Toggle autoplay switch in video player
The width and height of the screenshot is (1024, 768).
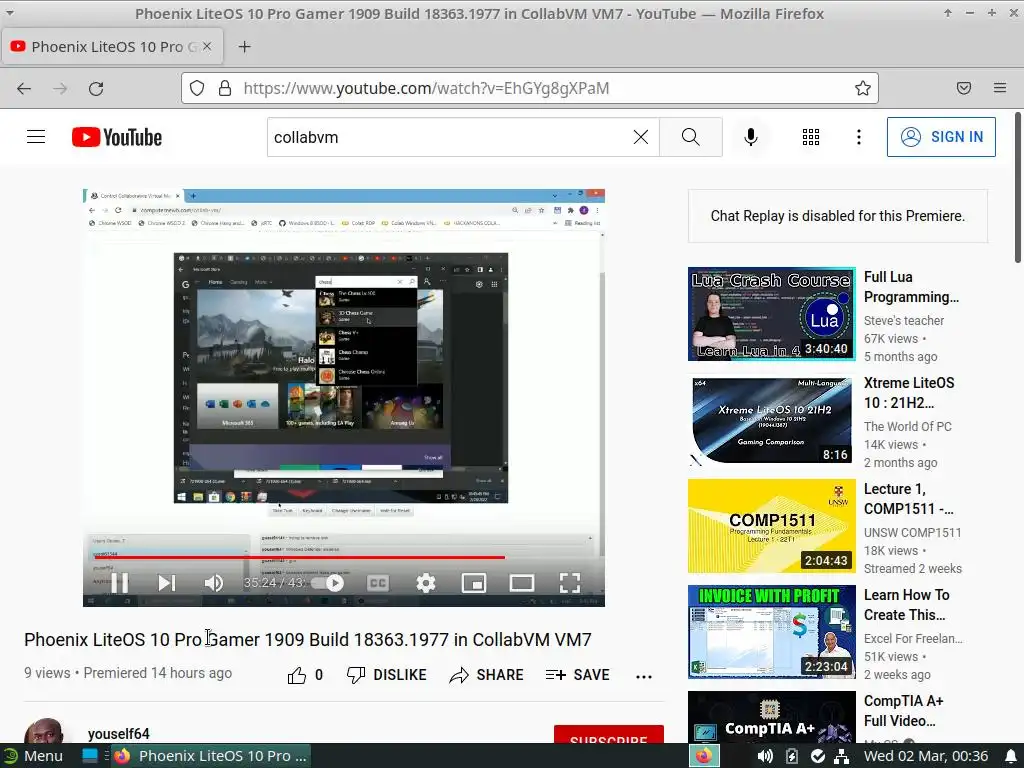[x=329, y=583]
